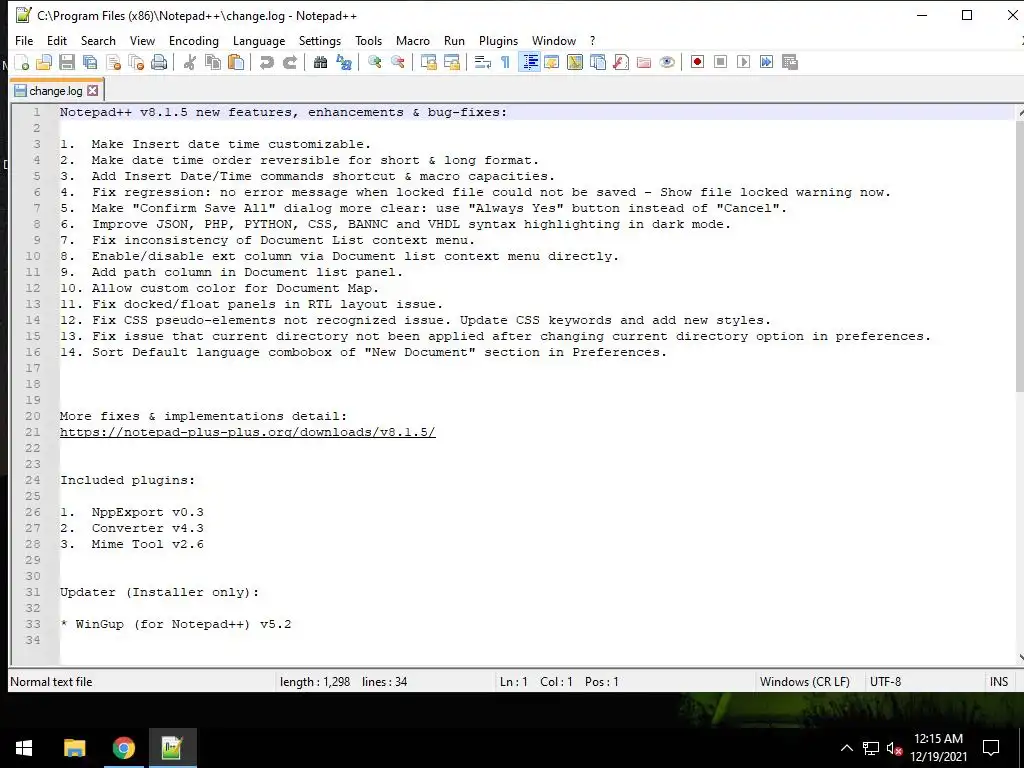The width and height of the screenshot is (1024, 768).
Task: Launch Google Chrome from the taskbar
Action: 123,748
